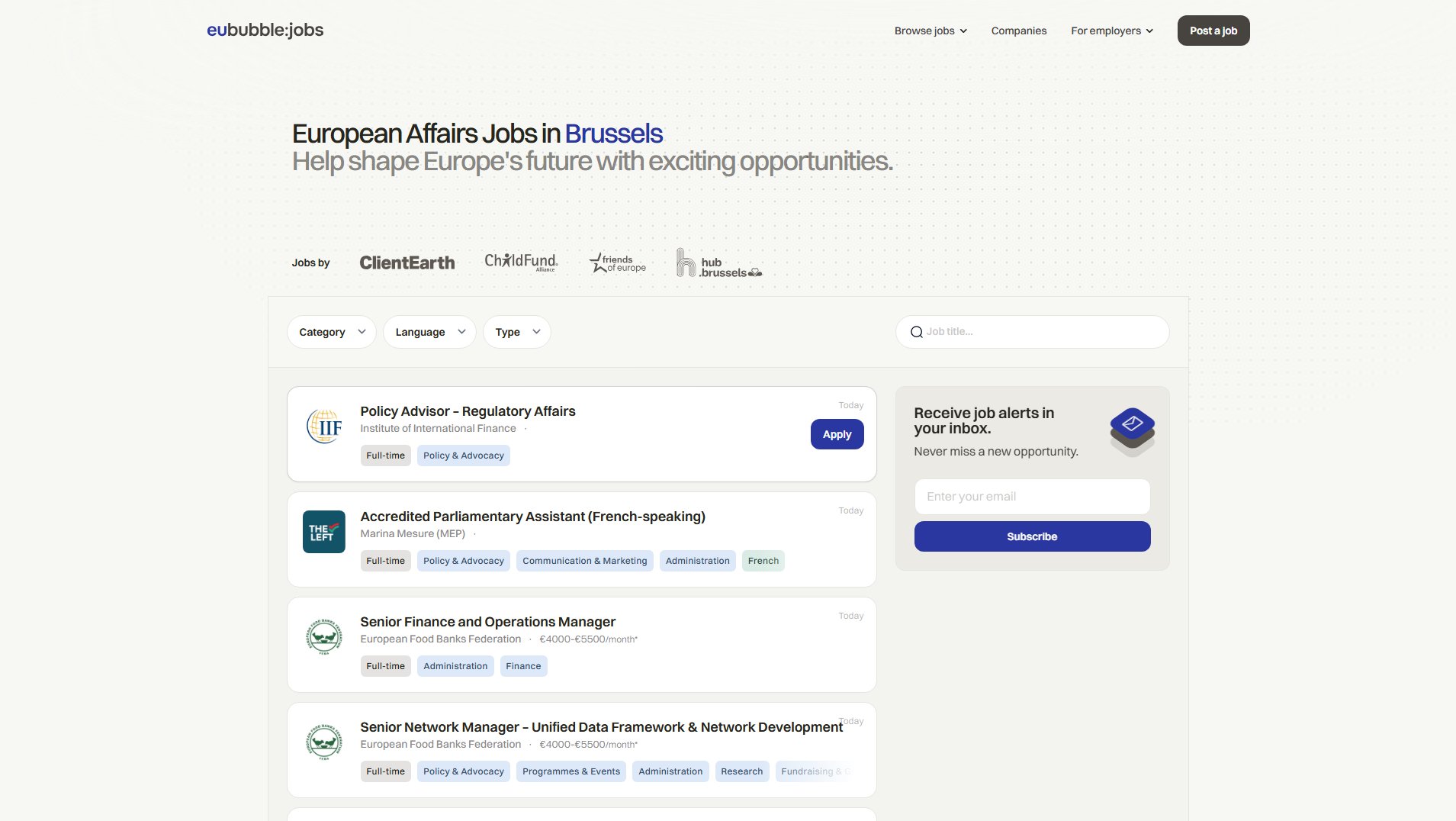The width and height of the screenshot is (1456, 821).
Task: Open the Category filter dropdown
Action: pyautogui.click(x=331, y=331)
